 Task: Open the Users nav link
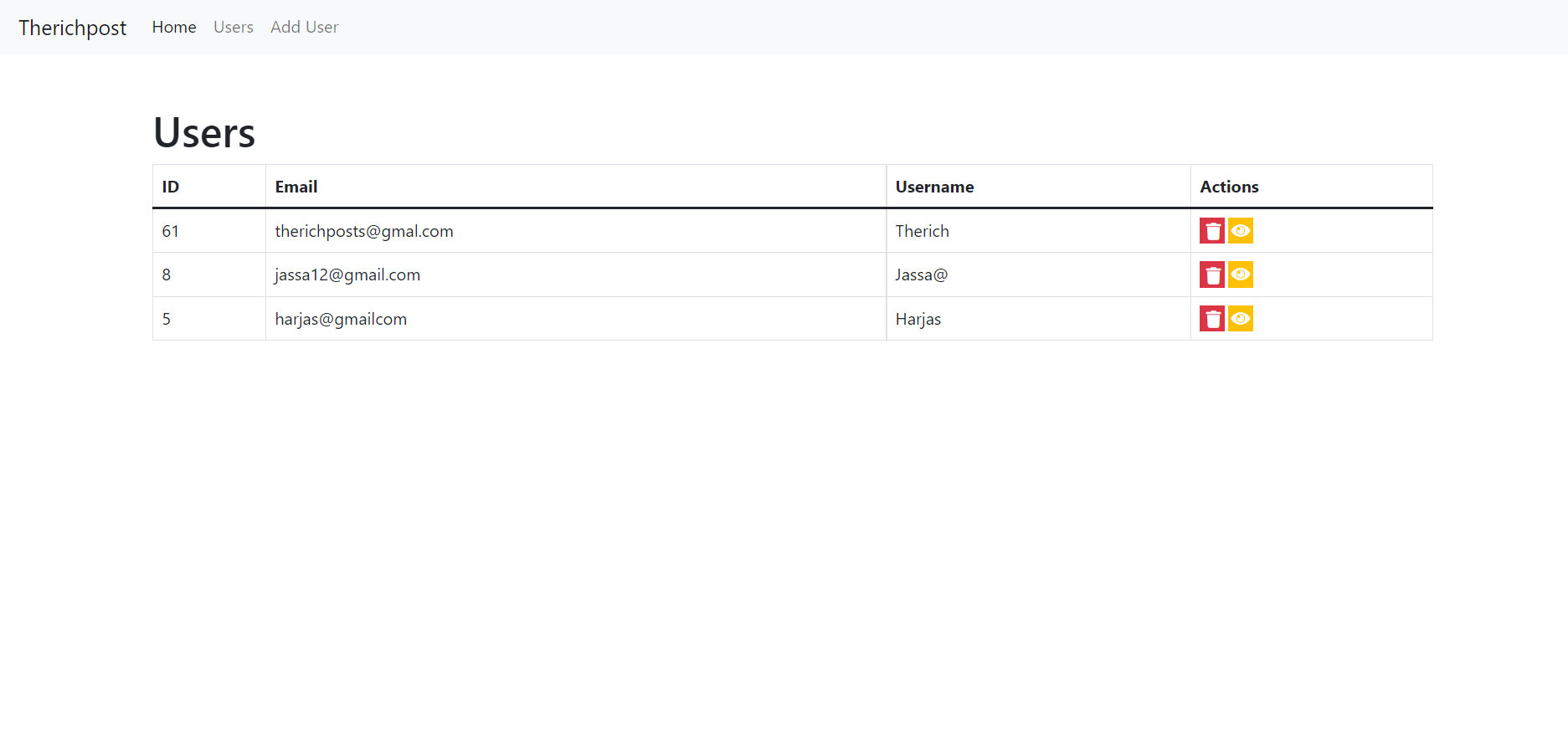pos(233,28)
